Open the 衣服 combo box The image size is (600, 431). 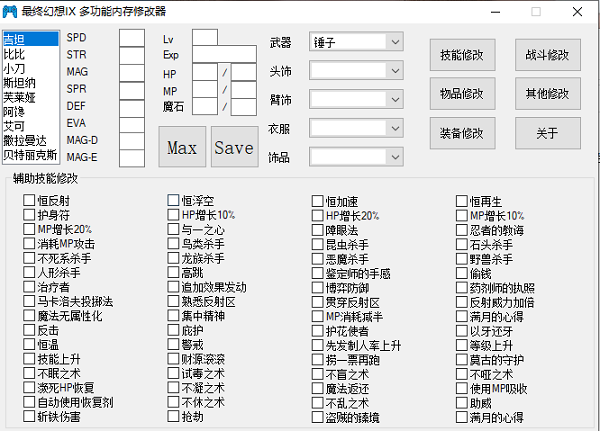point(356,128)
